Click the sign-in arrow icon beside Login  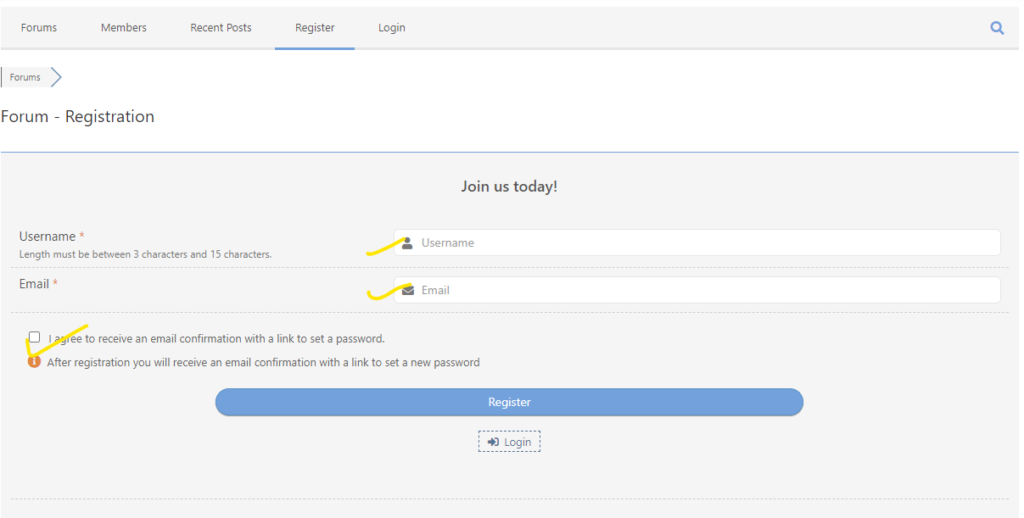point(493,442)
